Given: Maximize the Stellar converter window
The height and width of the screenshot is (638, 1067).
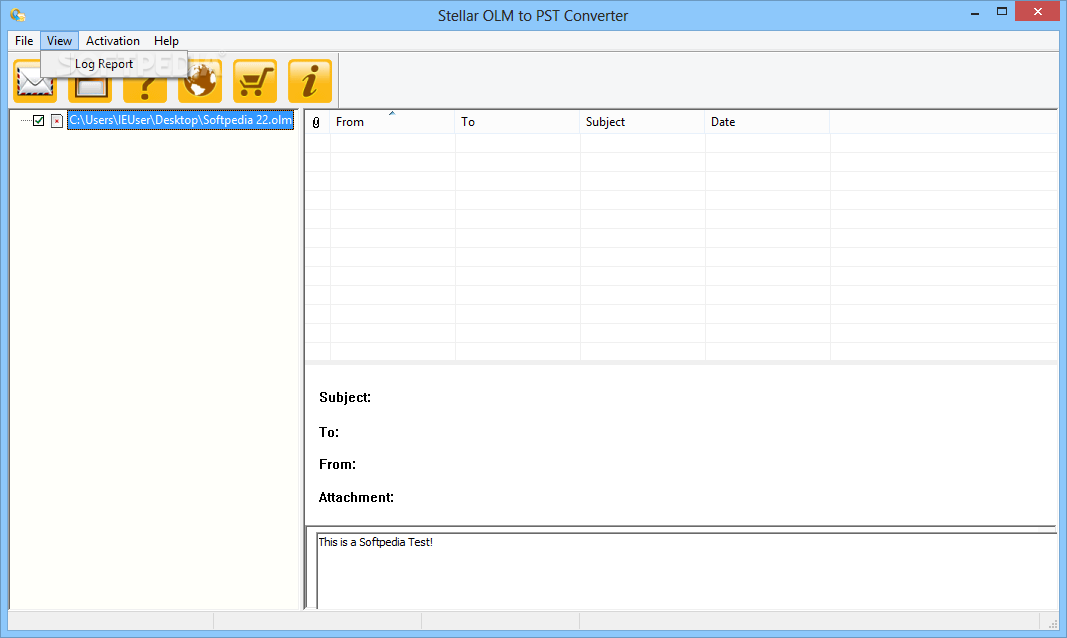Looking at the screenshot, I should [1002, 12].
